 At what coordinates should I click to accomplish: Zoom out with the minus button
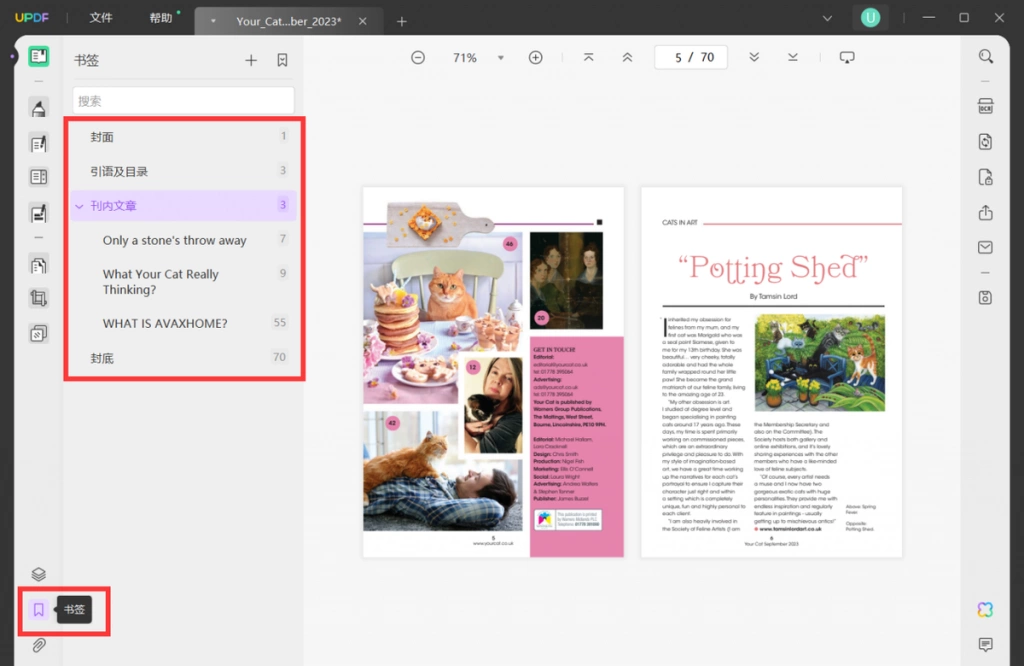point(418,57)
